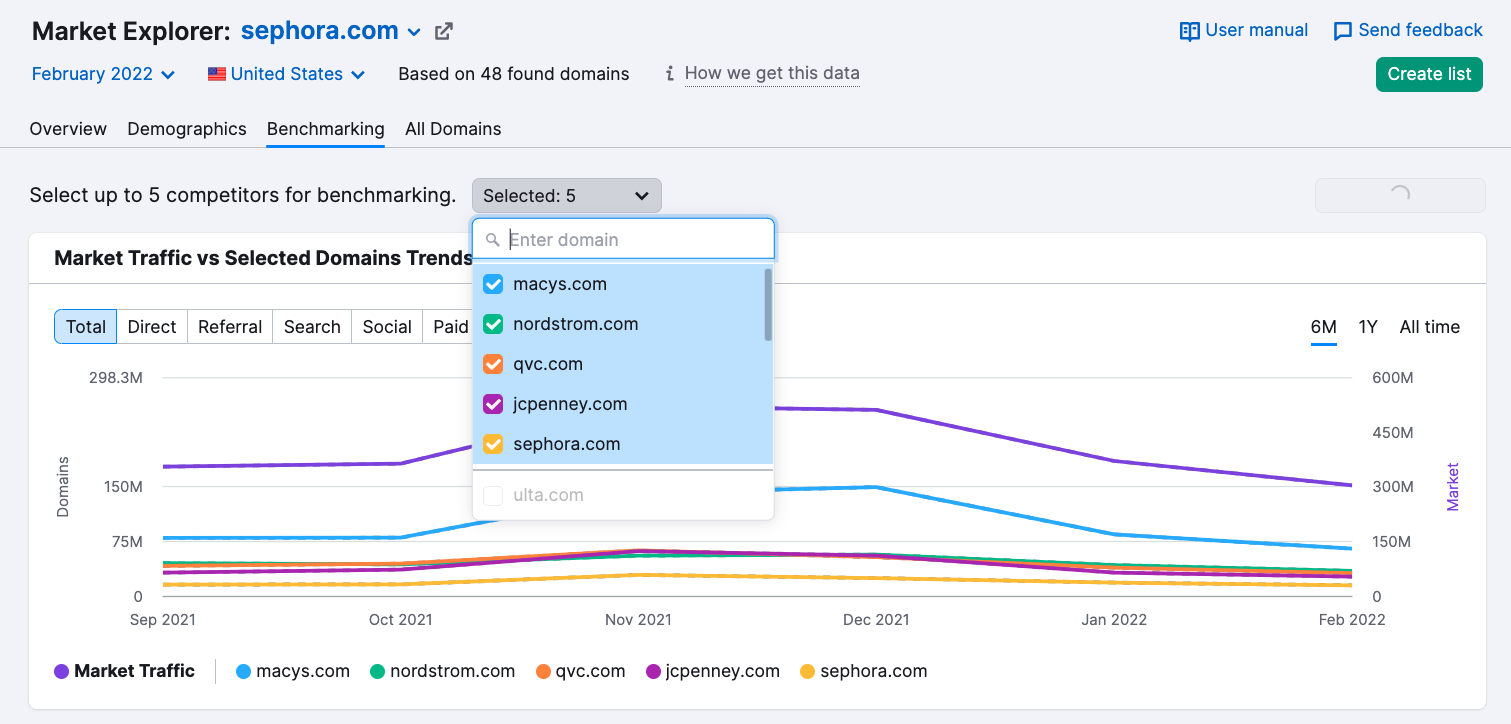Click Based on 48 found domains text
The height and width of the screenshot is (724, 1511).
[x=514, y=74]
